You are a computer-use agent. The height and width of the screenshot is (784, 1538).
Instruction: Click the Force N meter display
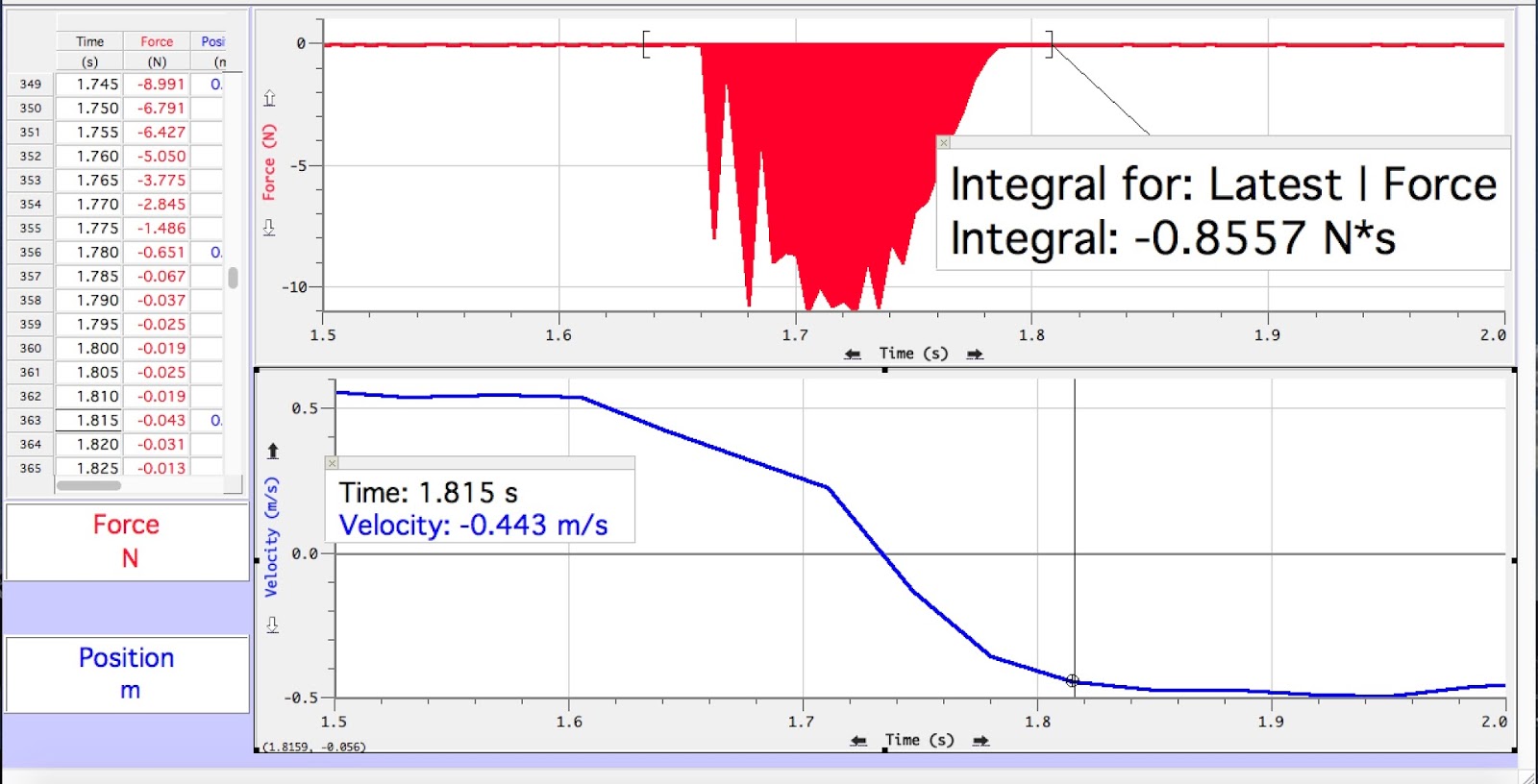coord(127,541)
